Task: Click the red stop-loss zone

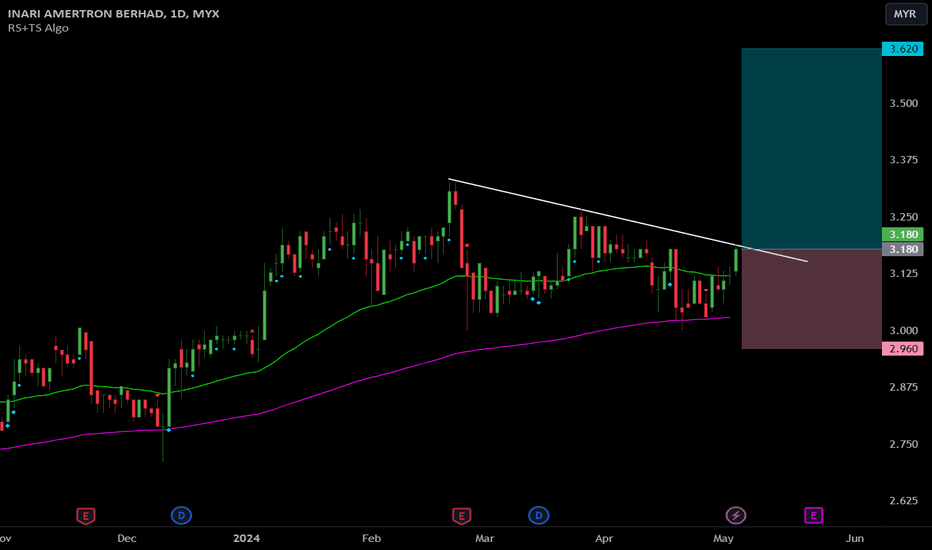Action: [x=811, y=298]
